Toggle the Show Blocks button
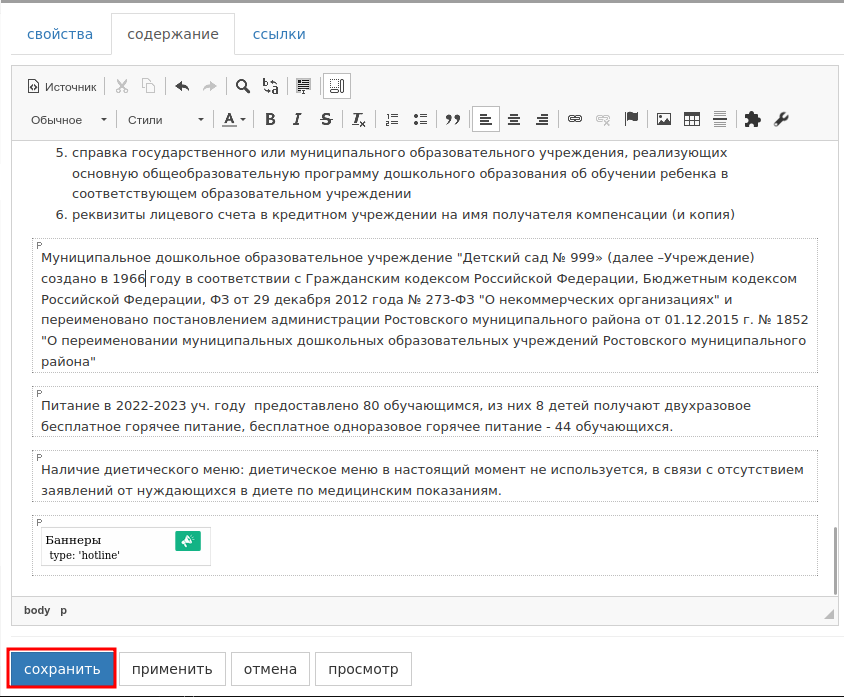Screen dimensions: 844x697 point(337,87)
